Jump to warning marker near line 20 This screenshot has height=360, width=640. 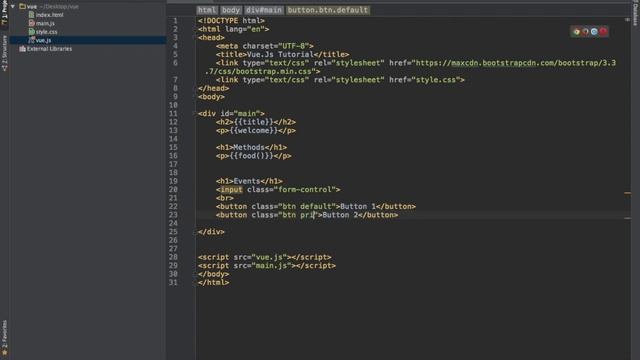coord(627,193)
